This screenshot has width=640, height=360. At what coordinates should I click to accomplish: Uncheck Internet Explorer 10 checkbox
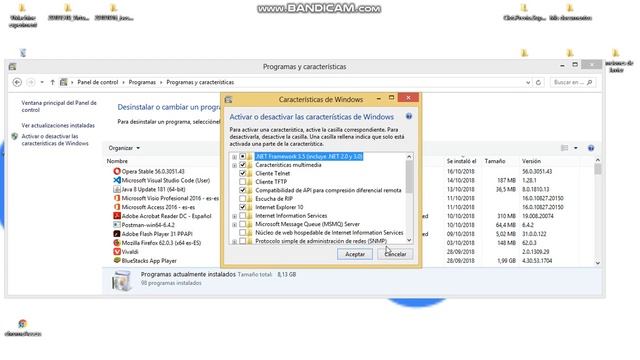[242, 207]
